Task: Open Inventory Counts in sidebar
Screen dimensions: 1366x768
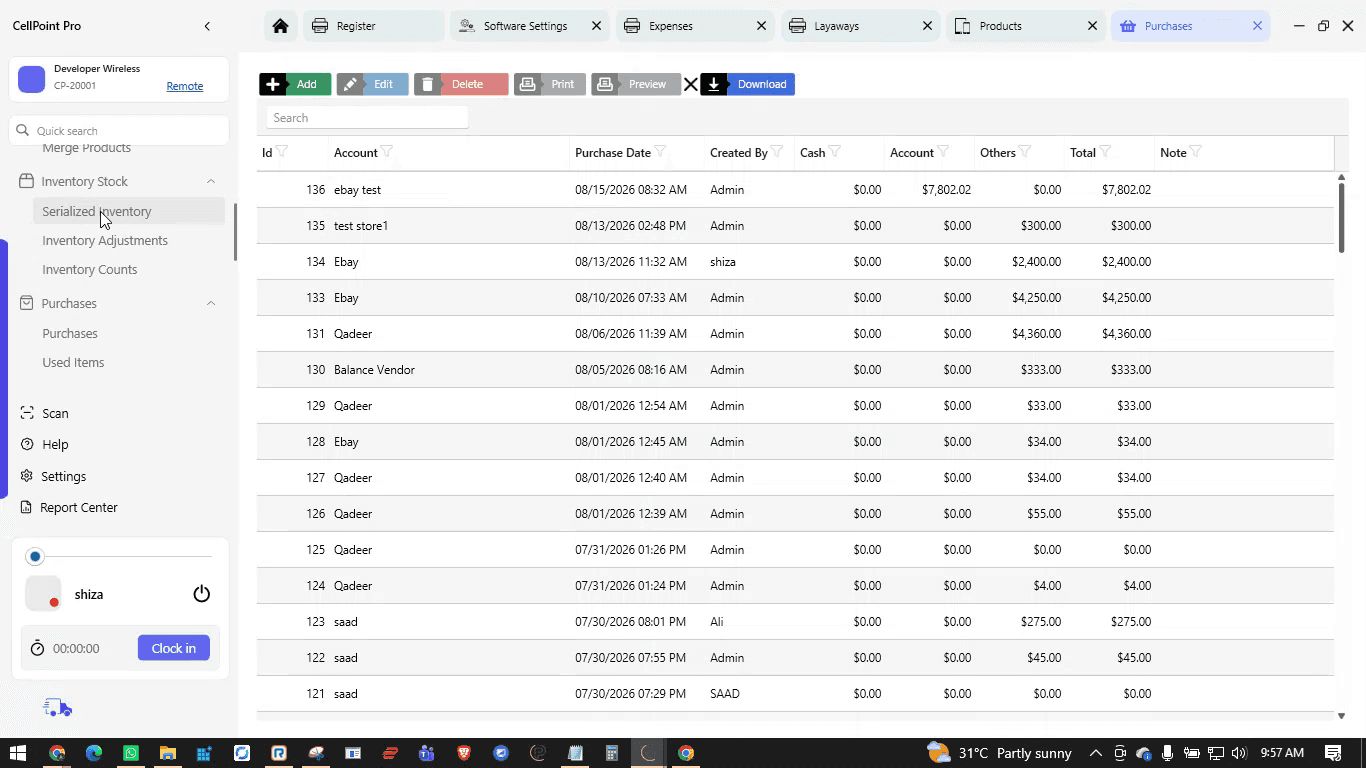Action: pyautogui.click(x=90, y=269)
